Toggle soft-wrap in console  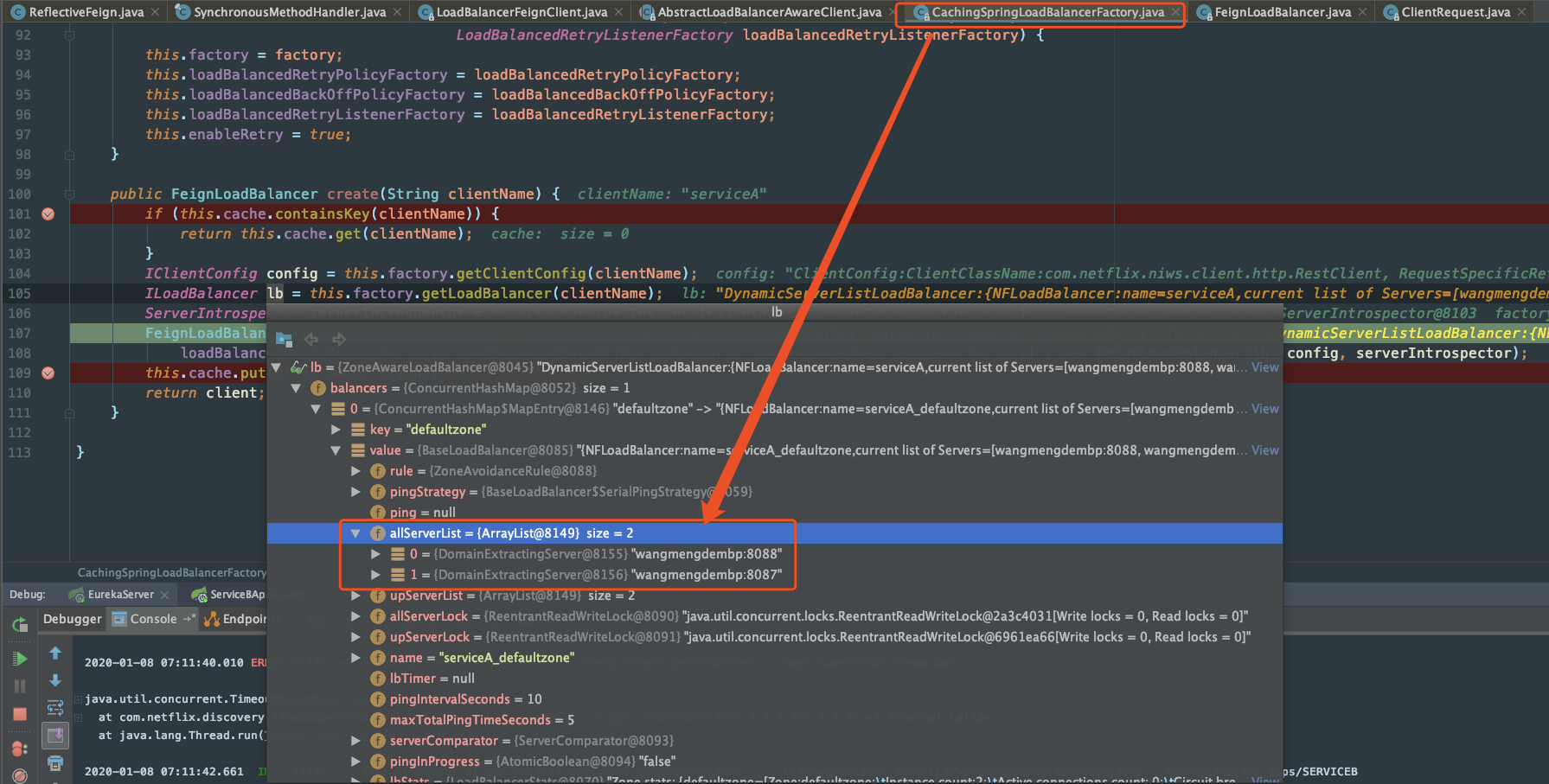pos(55,708)
